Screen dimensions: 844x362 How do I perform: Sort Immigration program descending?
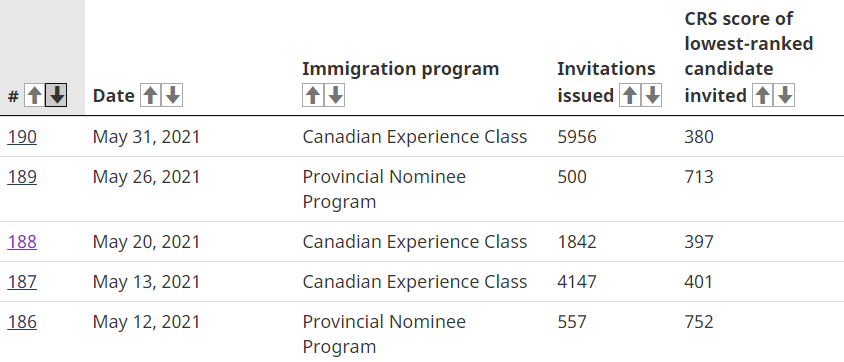[x=334, y=96]
